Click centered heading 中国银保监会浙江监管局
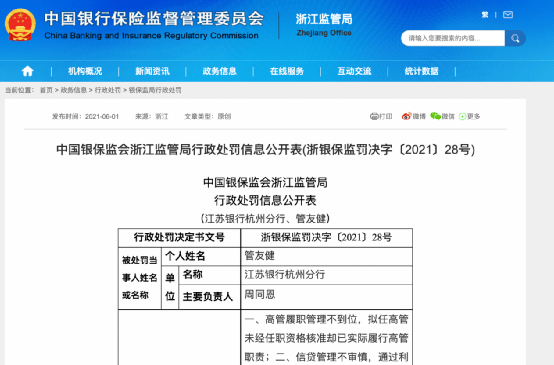 265,183
